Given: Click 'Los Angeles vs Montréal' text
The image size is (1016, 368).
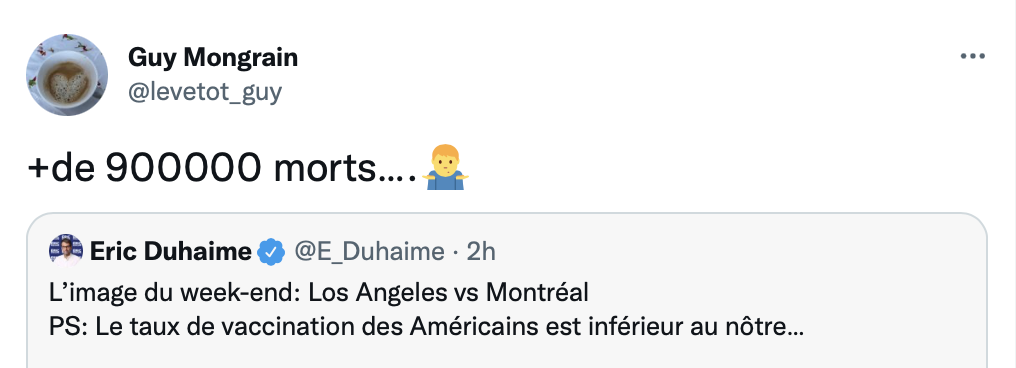Looking at the screenshot, I should point(448,293).
